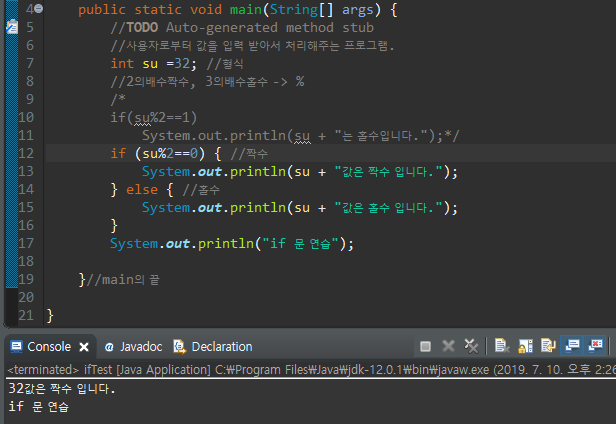The width and height of the screenshot is (616, 424).
Task: Click the println '값은 짝수 입니다.' statement
Action: [300, 172]
